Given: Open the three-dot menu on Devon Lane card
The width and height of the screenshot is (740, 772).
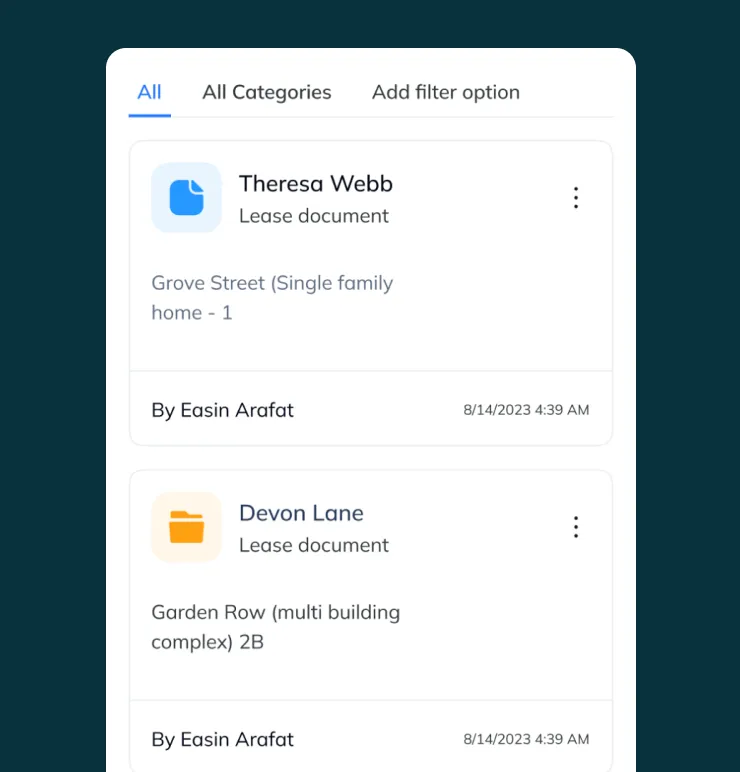Looking at the screenshot, I should click(x=575, y=527).
